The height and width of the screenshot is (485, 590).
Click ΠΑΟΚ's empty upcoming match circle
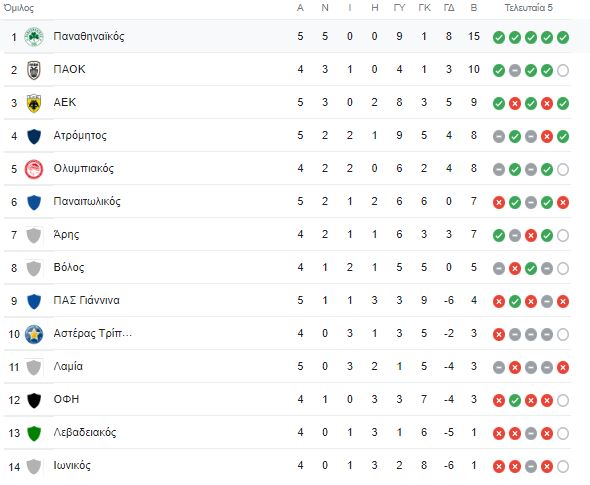(x=563, y=70)
